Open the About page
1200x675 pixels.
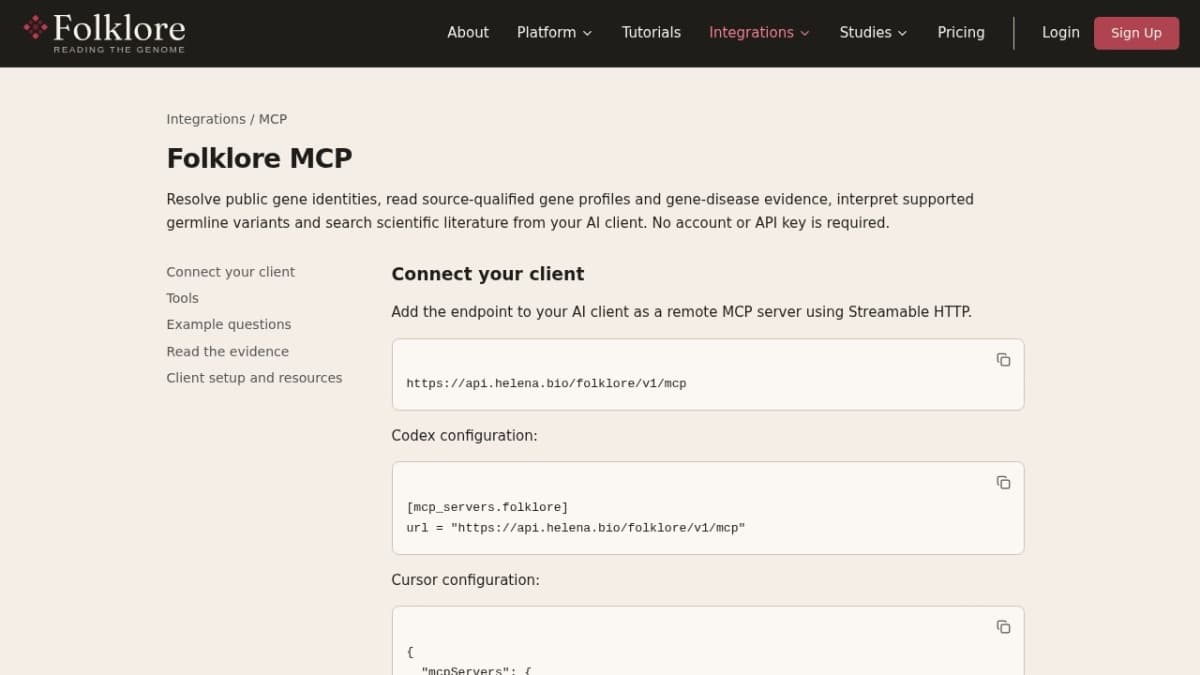click(x=468, y=32)
